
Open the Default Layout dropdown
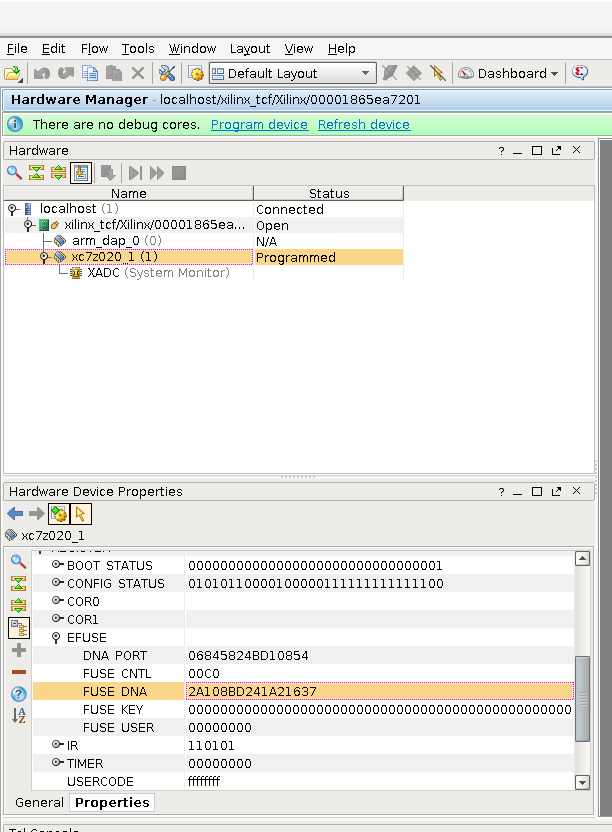pyautogui.click(x=292, y=74)
